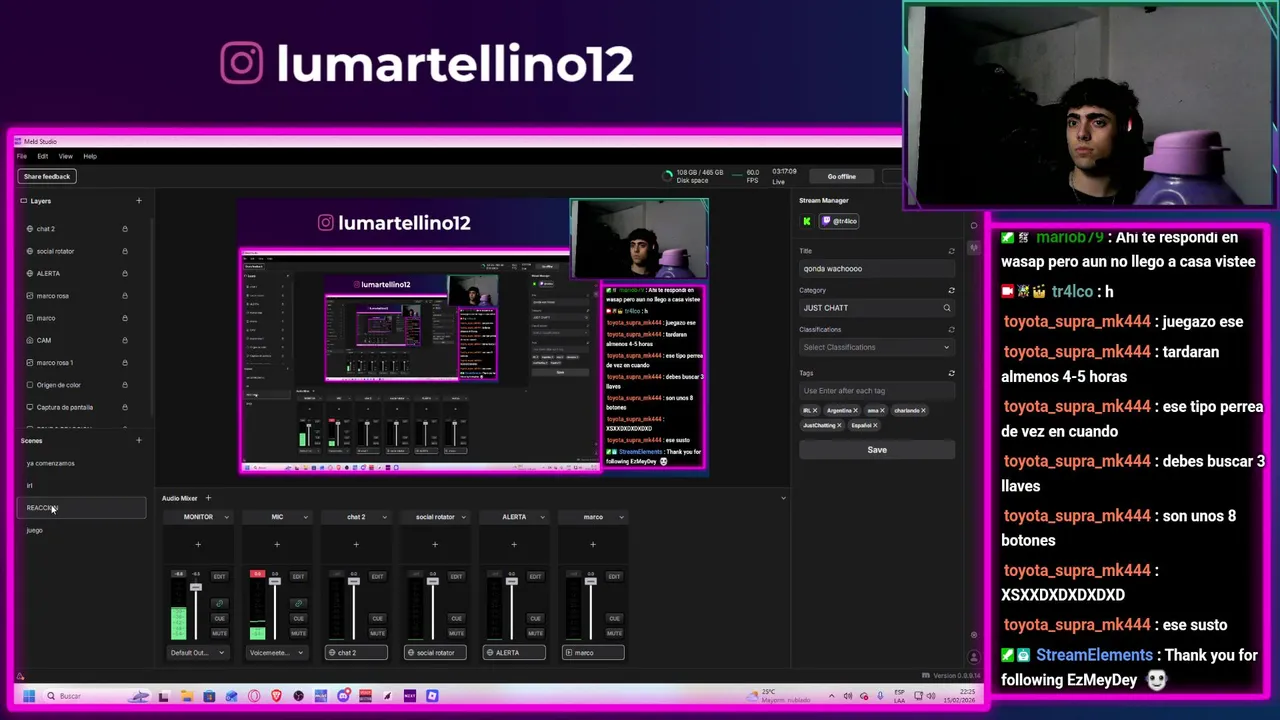1280x720 pixels.
Task: Save the Stream Manager settings
Action: [x=877, y=450]
